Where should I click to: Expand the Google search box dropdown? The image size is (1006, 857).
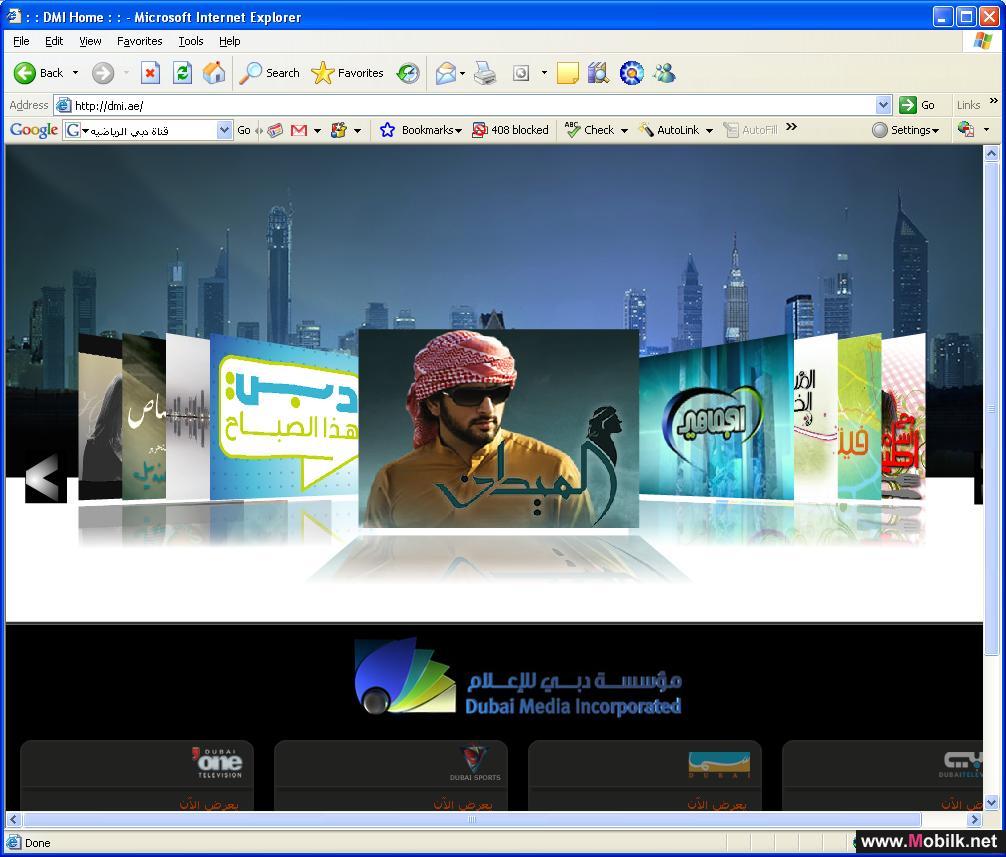(x=224, y=130)
